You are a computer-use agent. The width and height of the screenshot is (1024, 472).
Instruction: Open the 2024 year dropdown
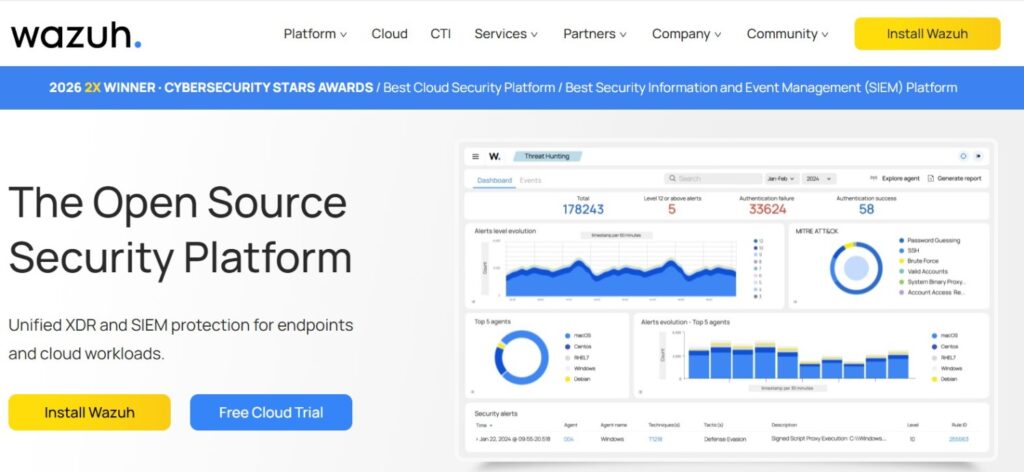(x=819, y=178)
